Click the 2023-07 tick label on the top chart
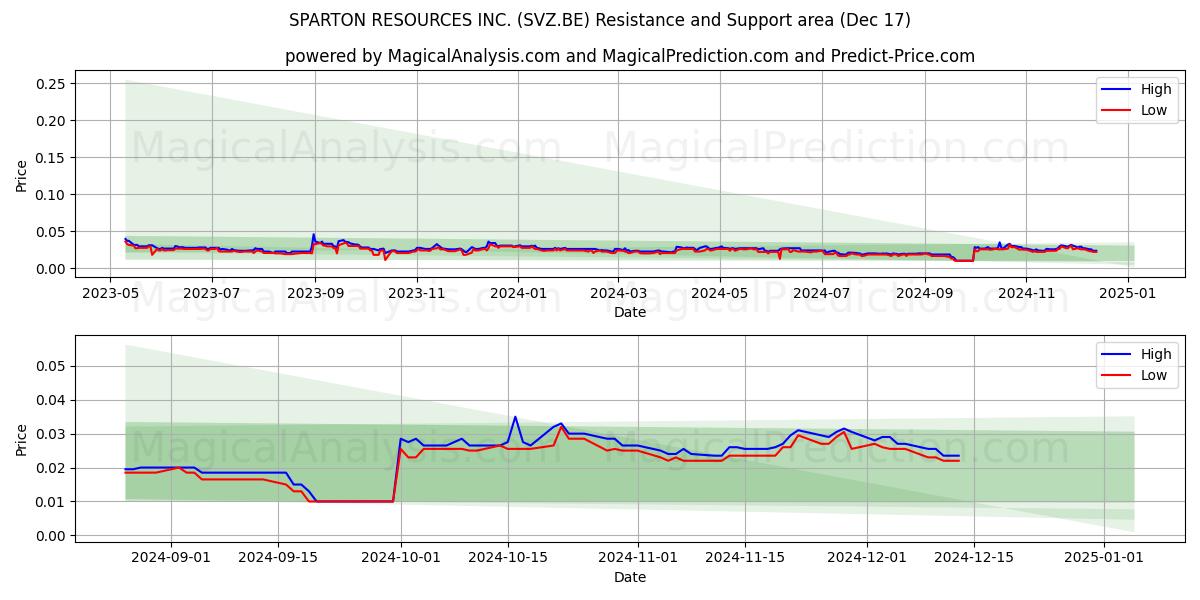The width and height of the screenshot is (1200, 600). [213, 293]
